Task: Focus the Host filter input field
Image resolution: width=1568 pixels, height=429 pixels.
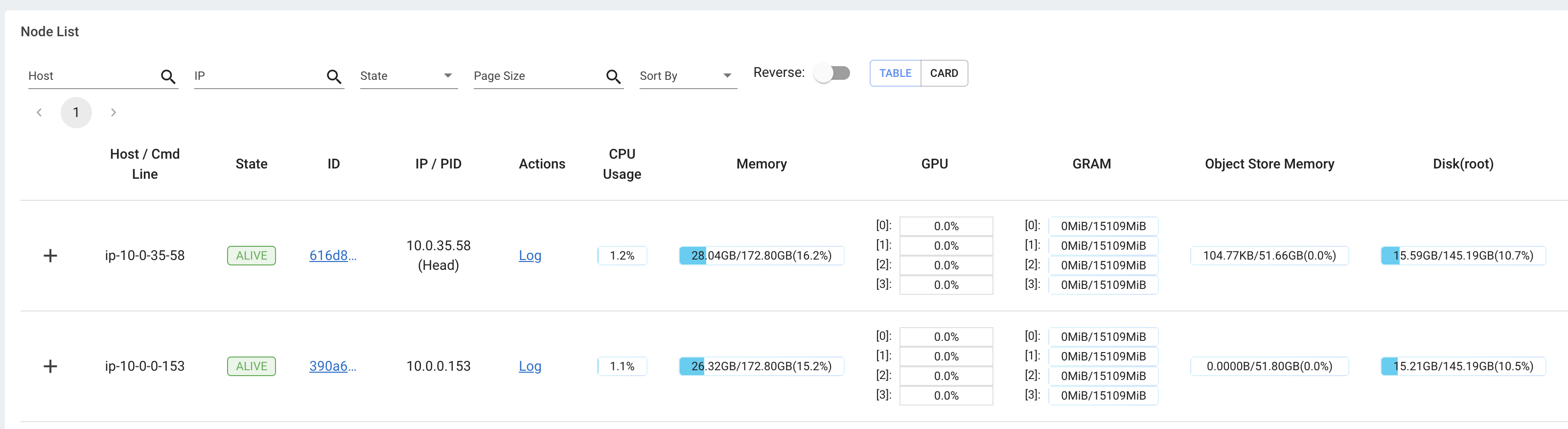Action: (x=92, y=76)
